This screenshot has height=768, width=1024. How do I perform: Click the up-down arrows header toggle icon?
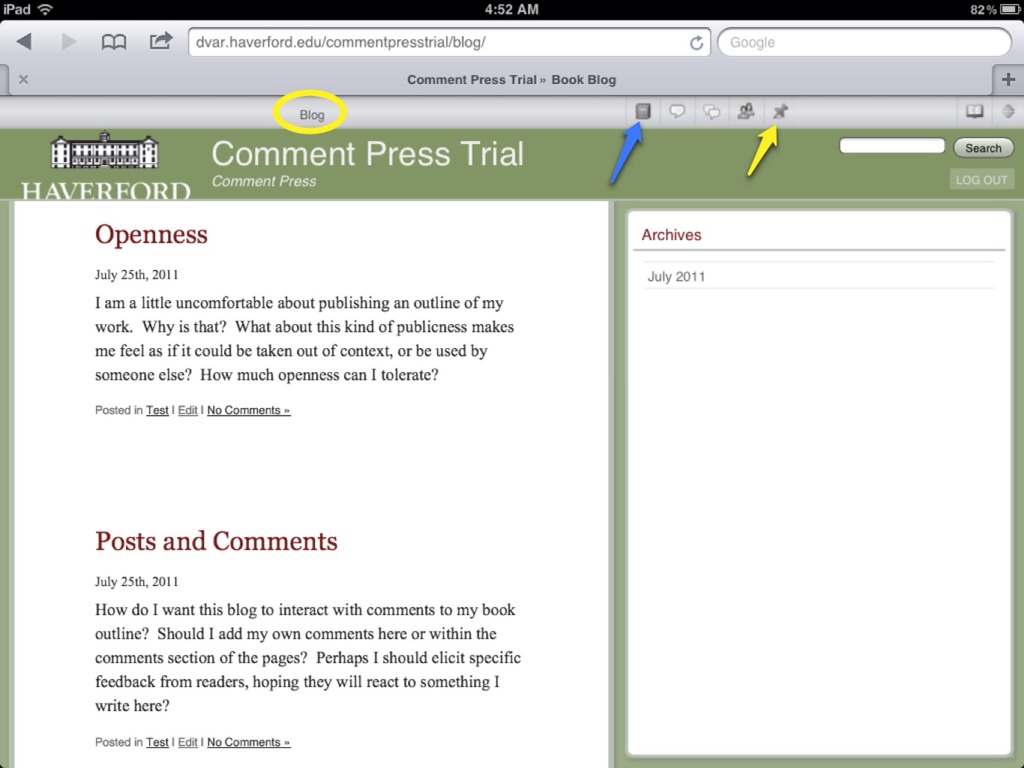point(1008,111)
